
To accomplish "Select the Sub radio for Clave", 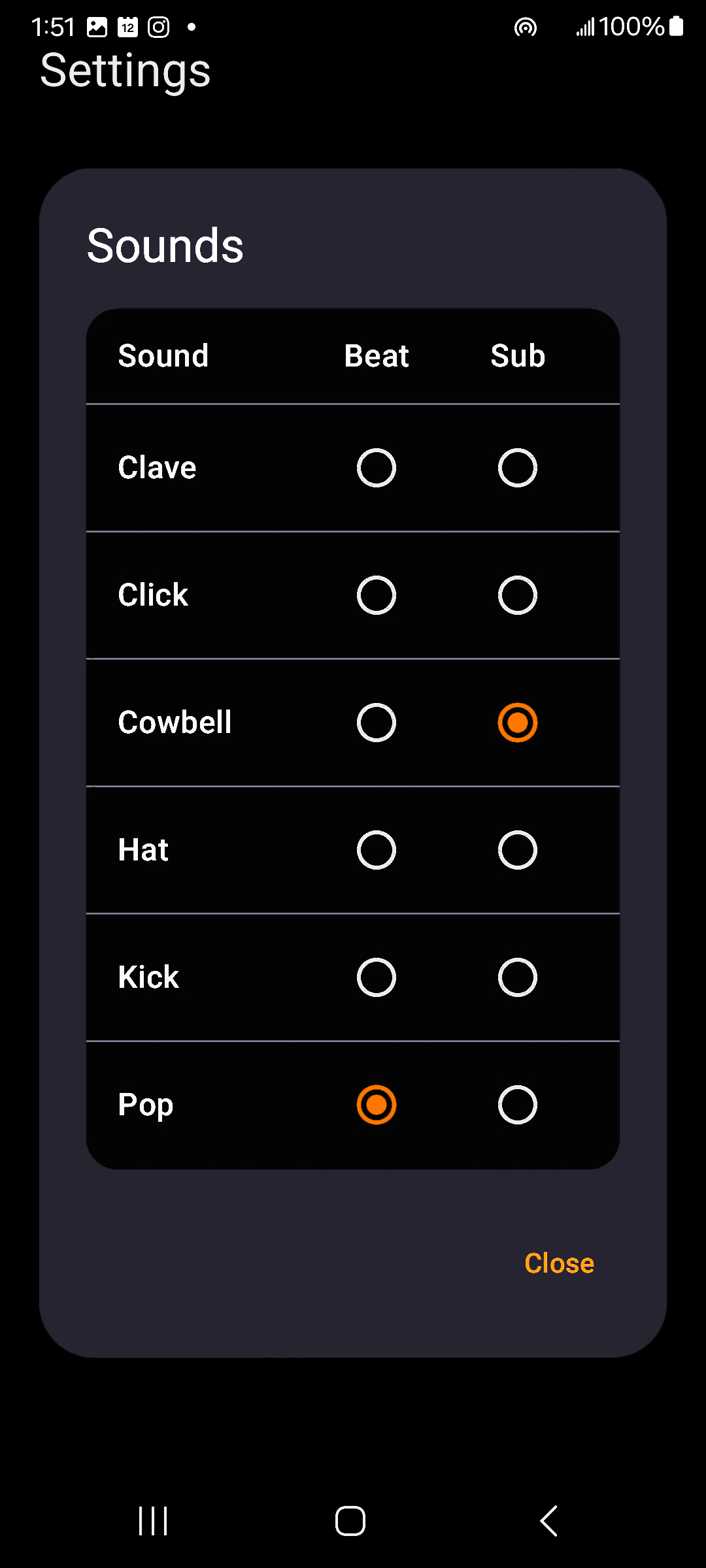I will [517, 467].
